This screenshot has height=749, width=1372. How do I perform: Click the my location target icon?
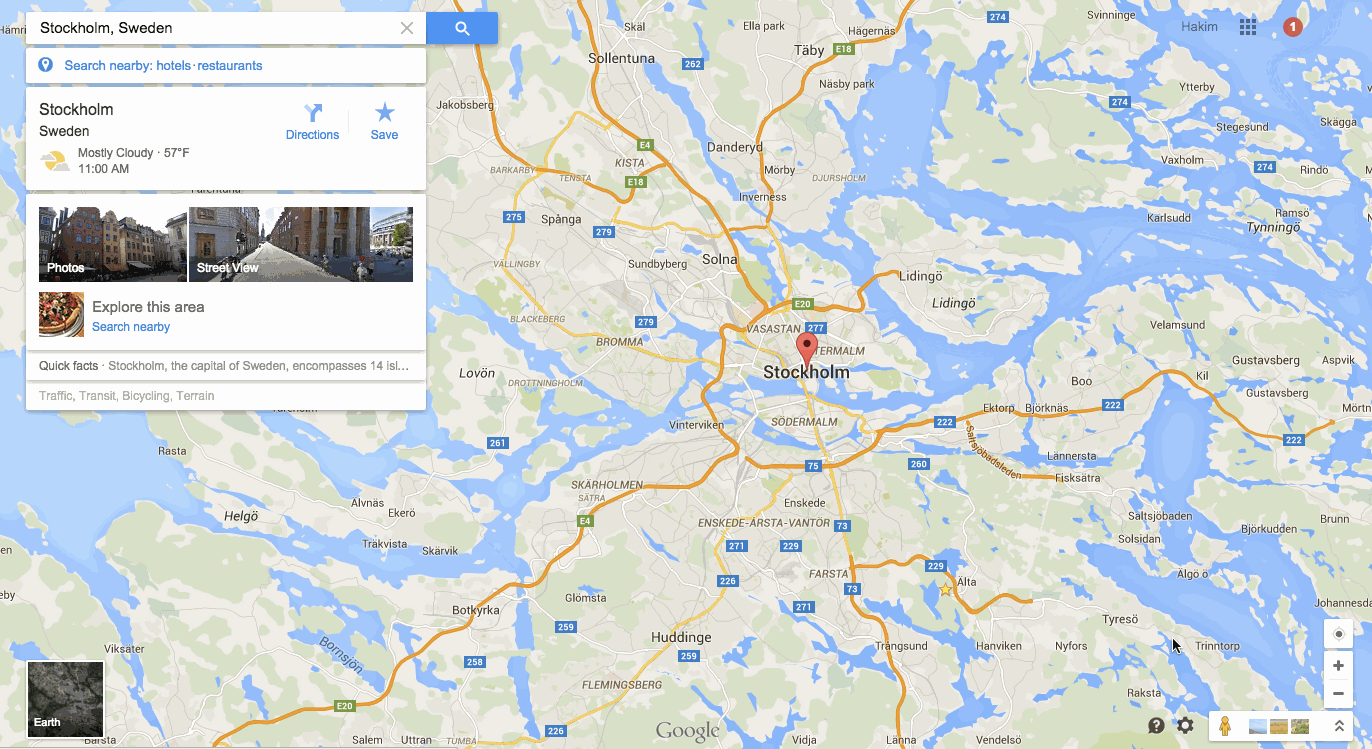pyautogui.click(x=1338, y=634)
